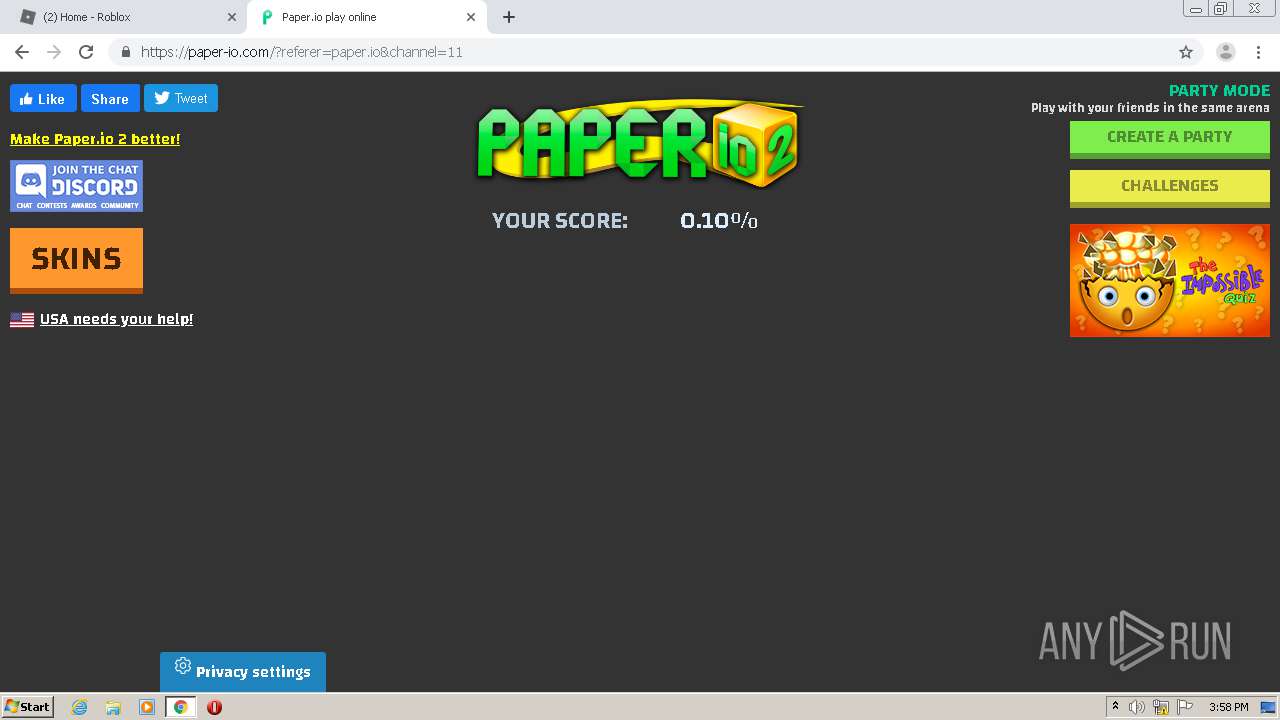Click the 0.10% score value
Viewport: 1280px width, 720px height.
[x=719, y=221]
